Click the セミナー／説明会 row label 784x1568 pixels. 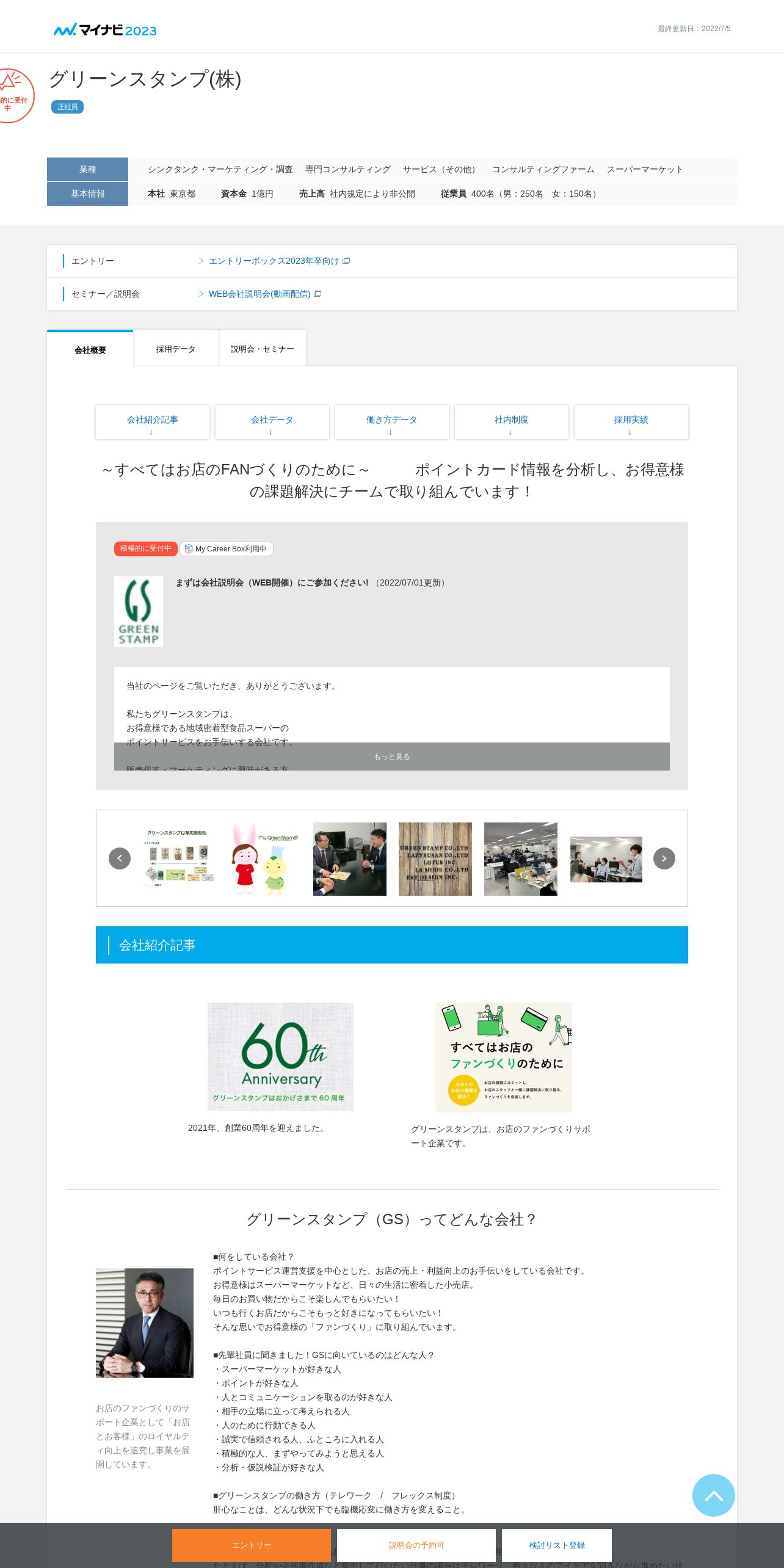click(x=106, y=294)
